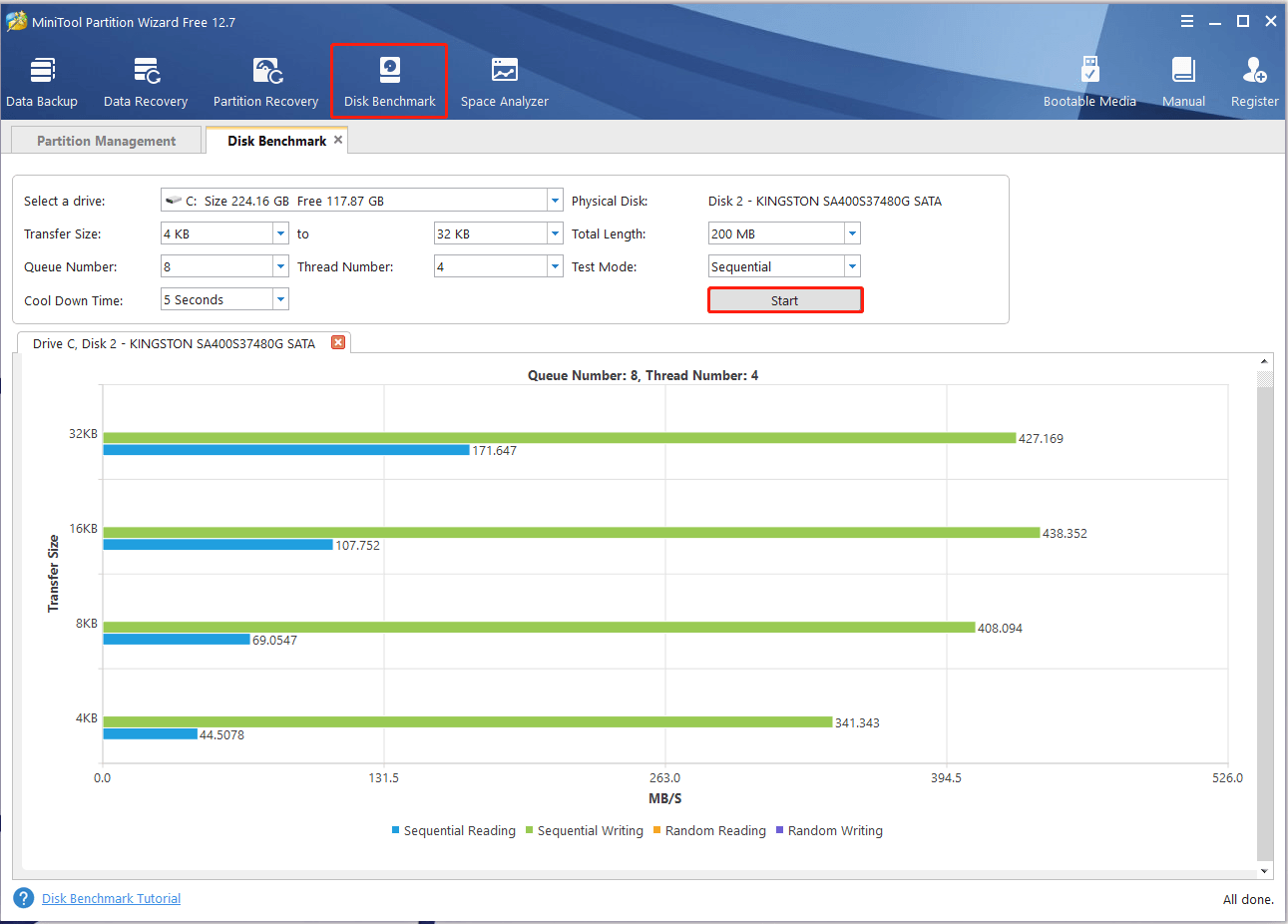1288x924 pixels.
Task: Close the Drive C results tab with red X
Action: (338, 342)
